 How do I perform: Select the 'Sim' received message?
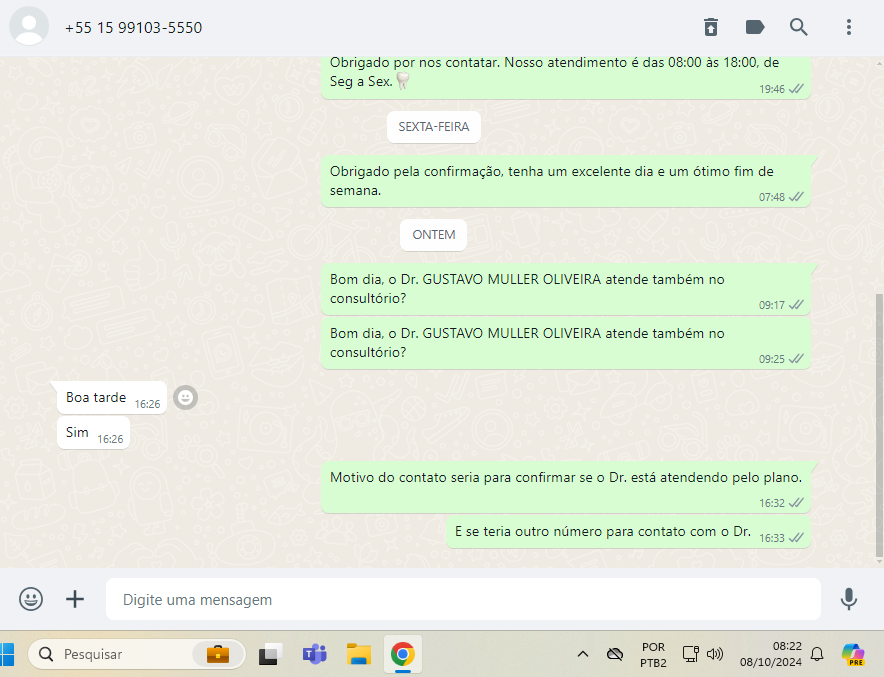(93, 433)
